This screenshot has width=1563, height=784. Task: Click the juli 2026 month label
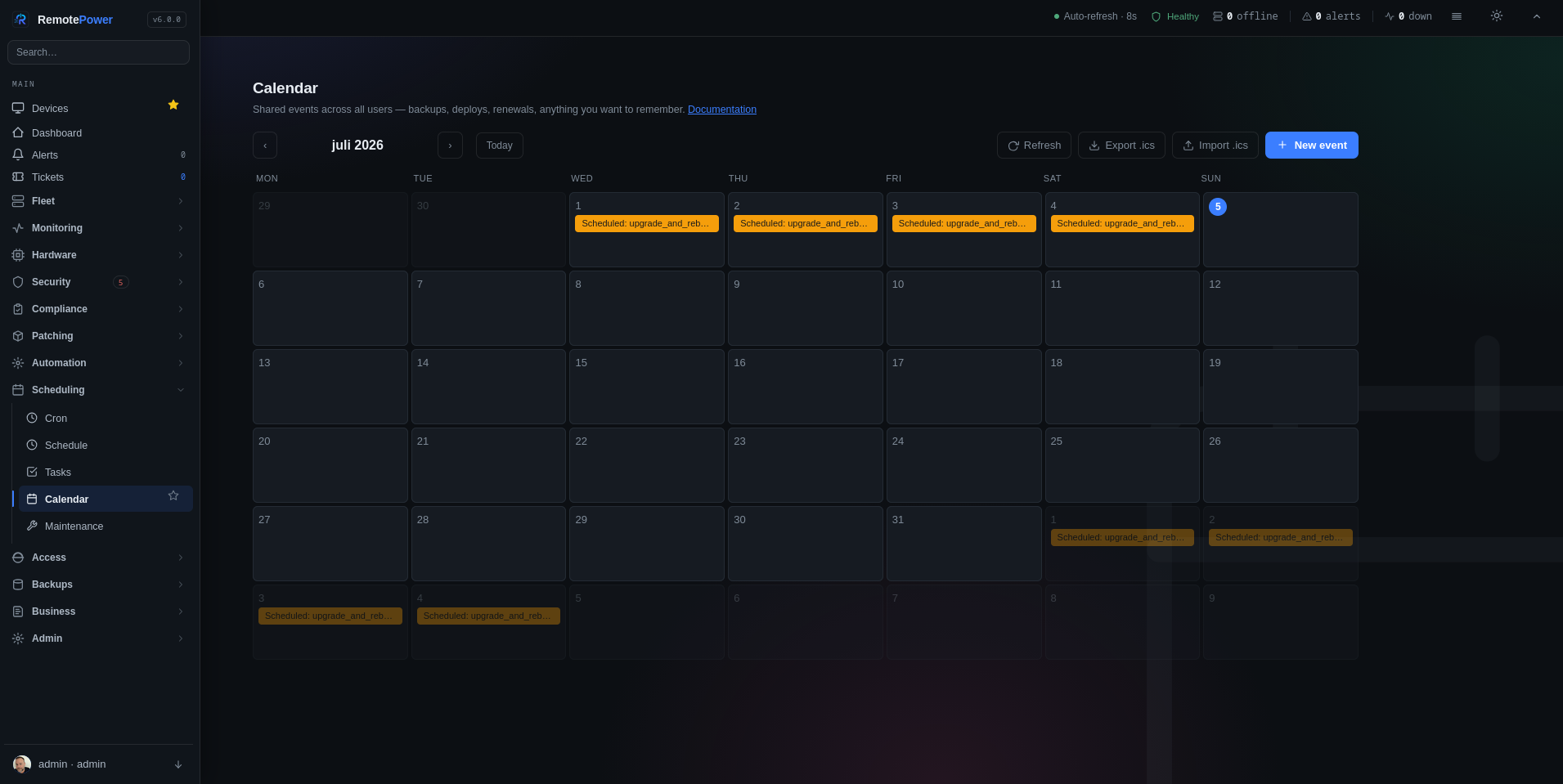tap(357, 146)
